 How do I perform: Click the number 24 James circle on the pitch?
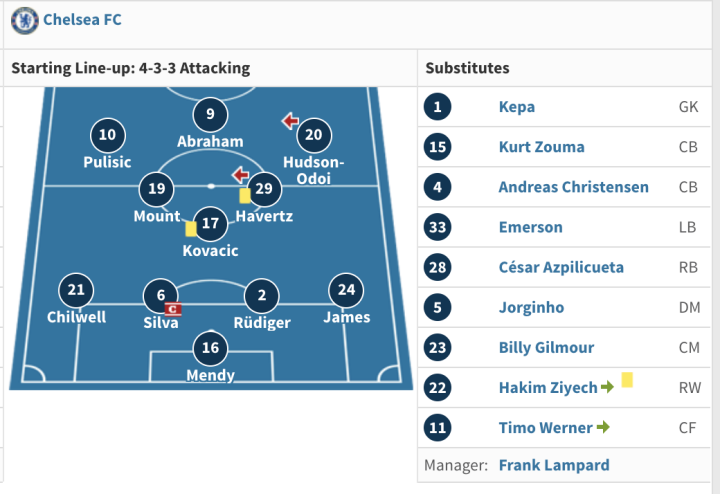(x=346, y=291)
